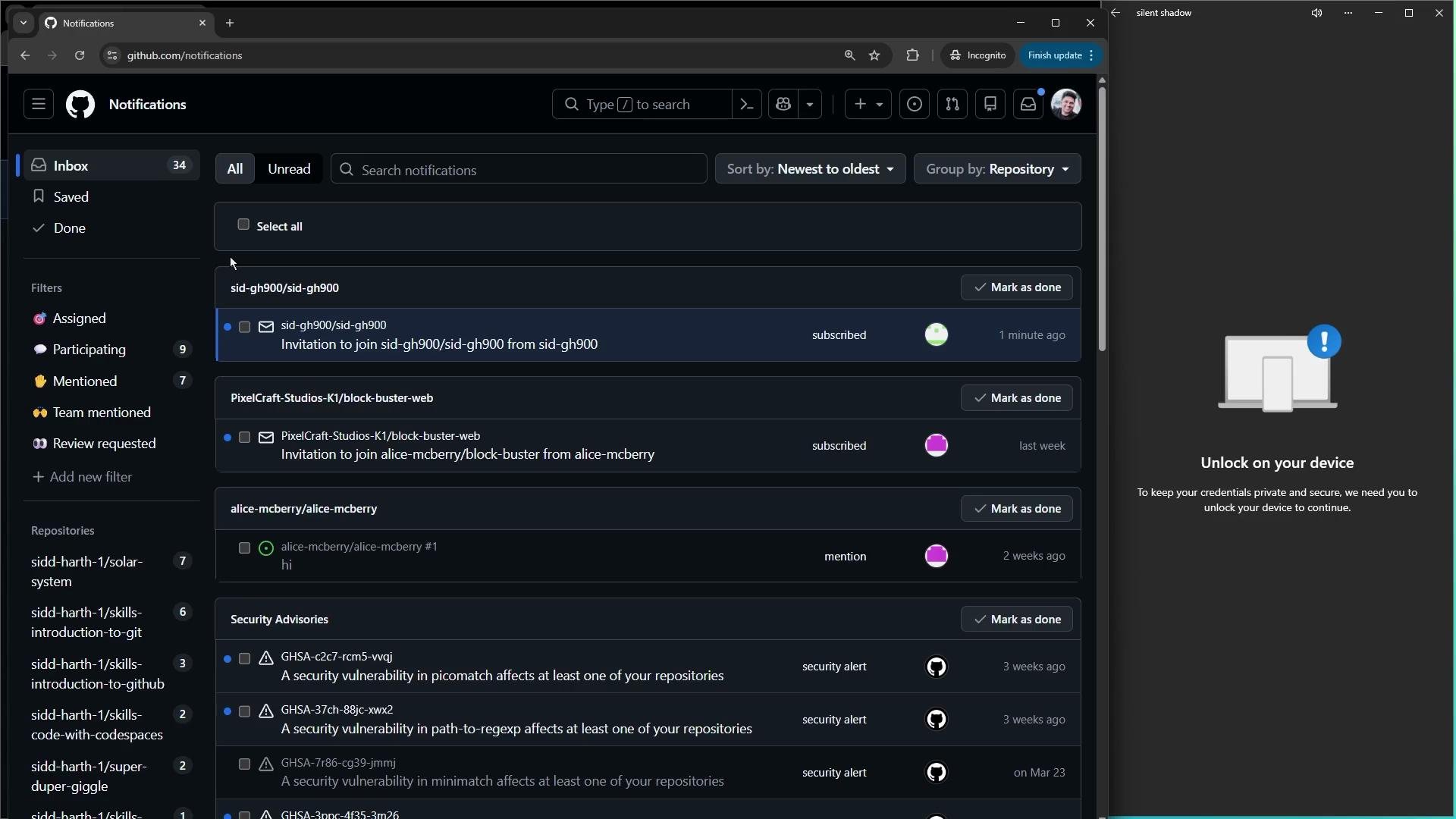The height and width of the screenshot is (819, 1456).
Task: Focus the Search notifications field
Action: click(x=519, y=169)
